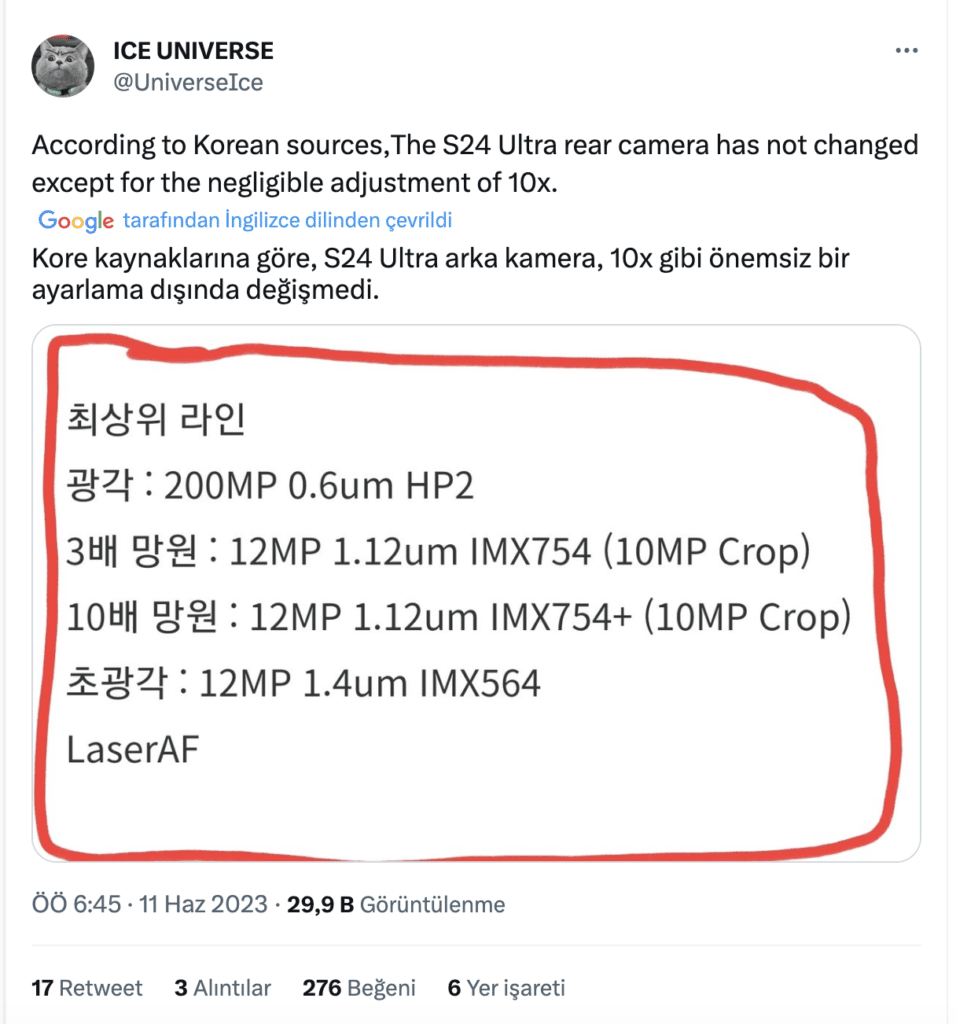Click the original English tweet text
956x1024 pixels.
point(474,164)
